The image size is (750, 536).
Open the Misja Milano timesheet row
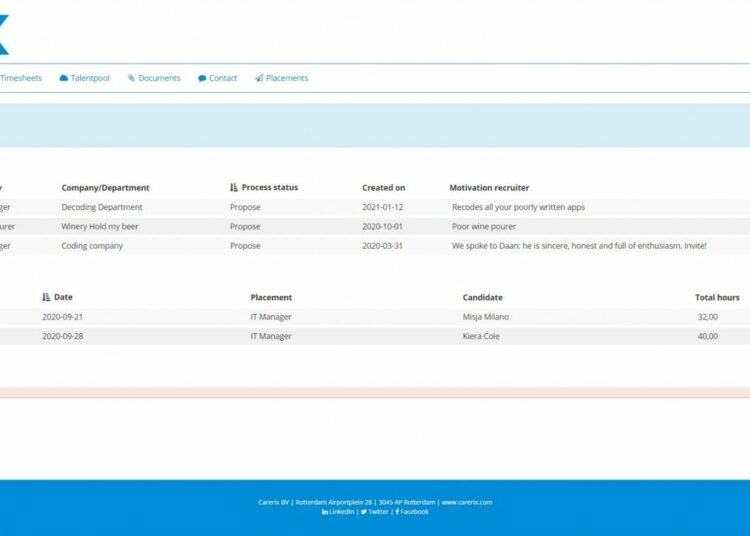pyautogui.click(x=485, y=317)
